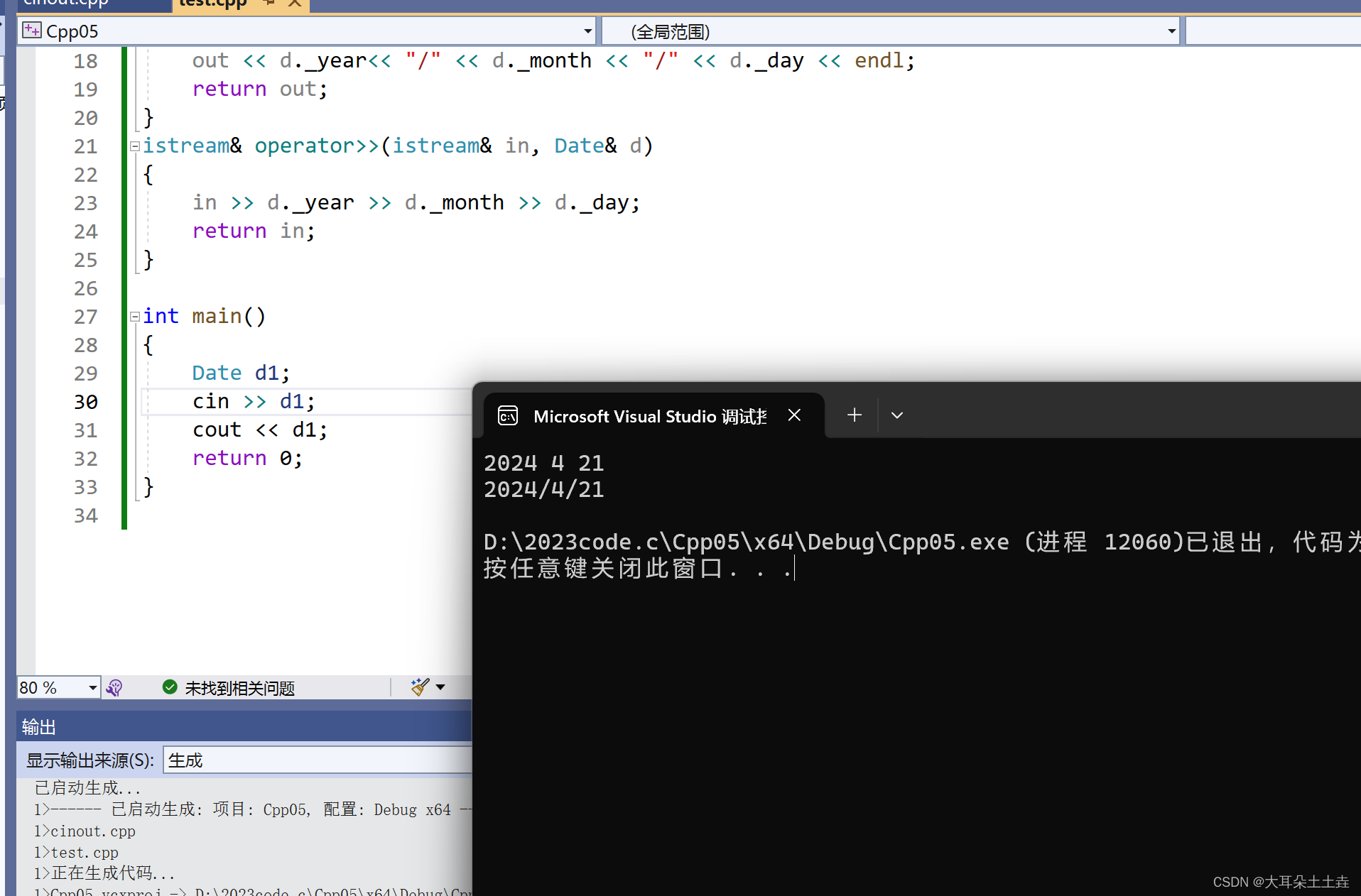
Task: Pin the test.cpp tab
Action: (x=269, y=4)
